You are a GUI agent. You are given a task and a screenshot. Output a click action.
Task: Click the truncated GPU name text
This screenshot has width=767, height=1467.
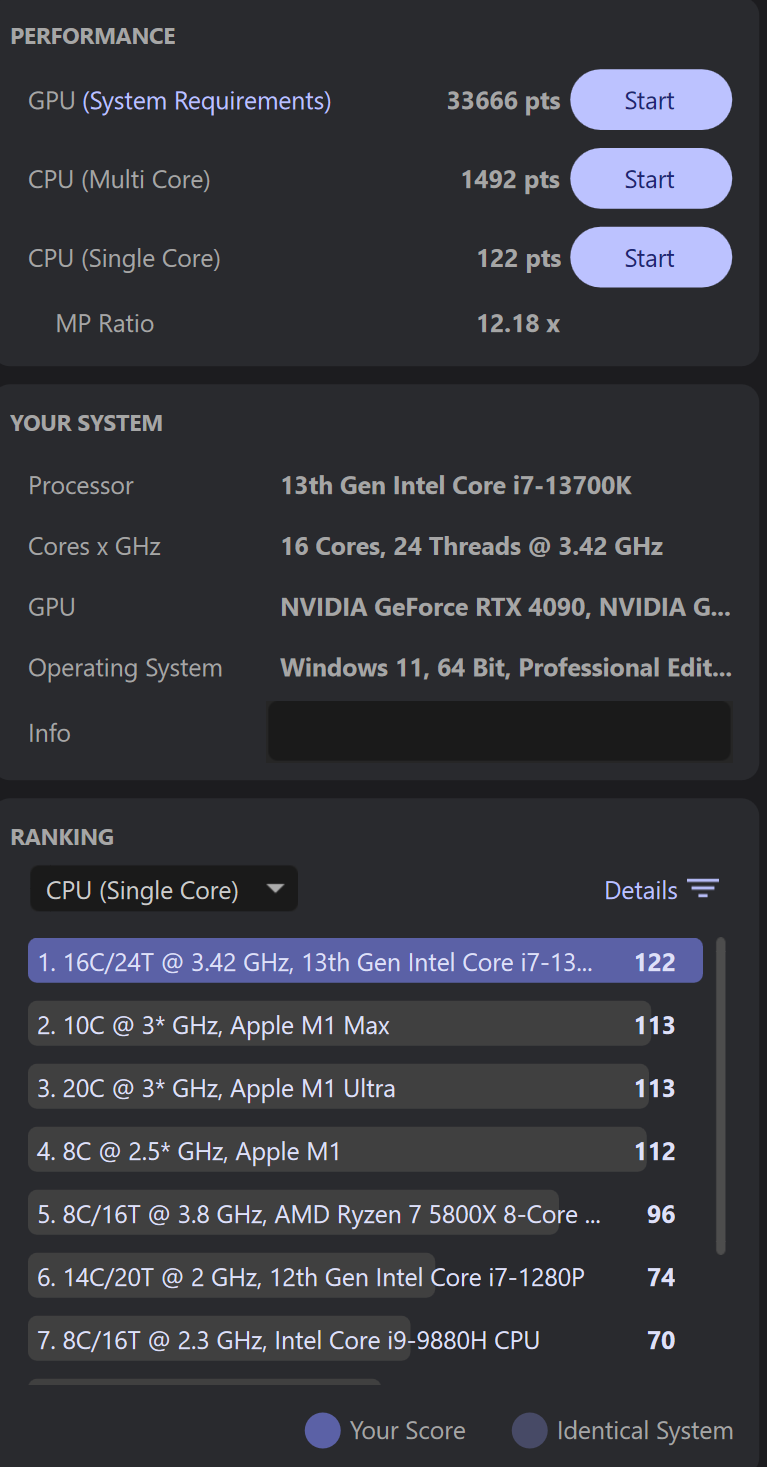point(506,607)
